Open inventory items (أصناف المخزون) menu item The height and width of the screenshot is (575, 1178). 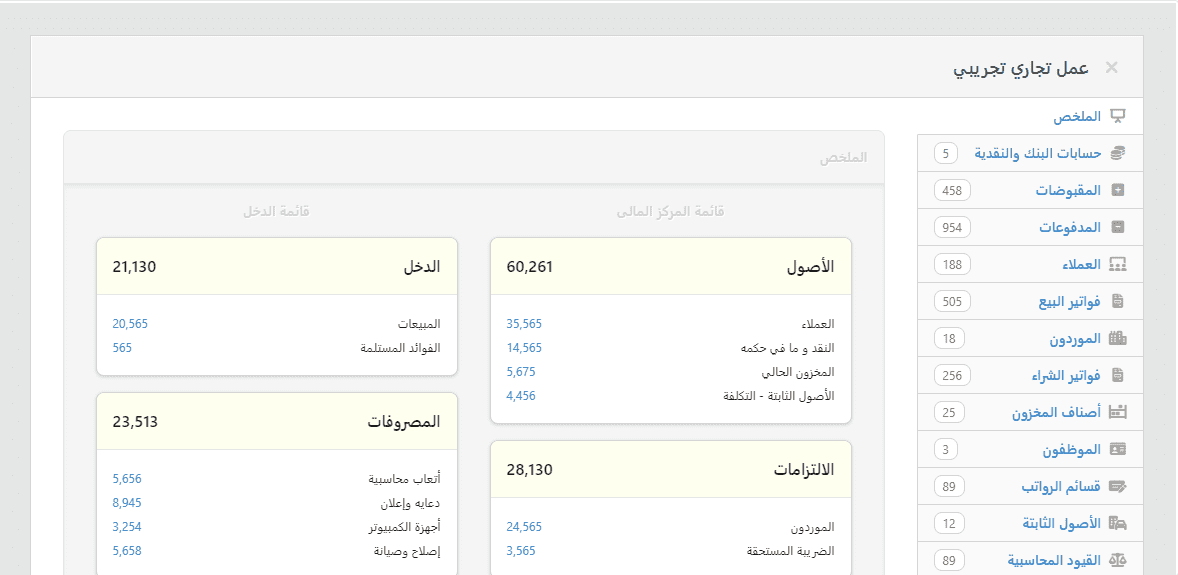[x=1055, y=412]
